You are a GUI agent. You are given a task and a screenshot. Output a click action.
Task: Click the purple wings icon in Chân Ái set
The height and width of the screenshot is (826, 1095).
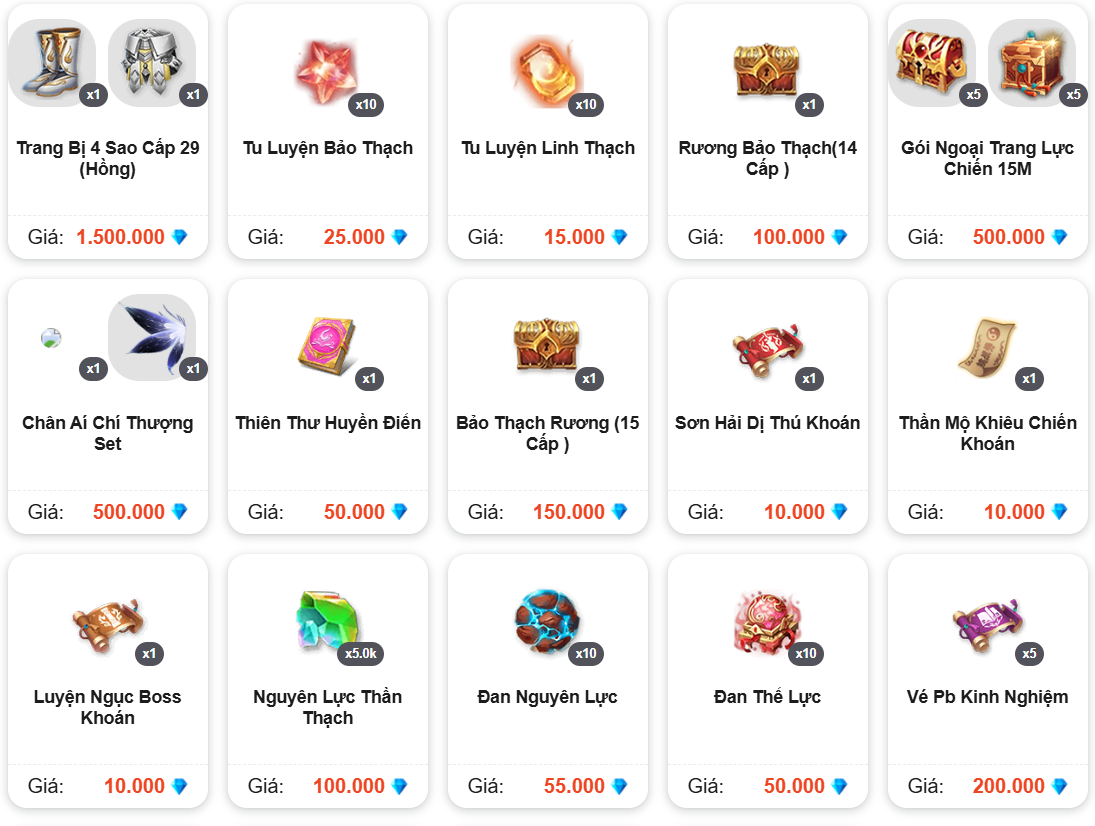click(152, 337)
